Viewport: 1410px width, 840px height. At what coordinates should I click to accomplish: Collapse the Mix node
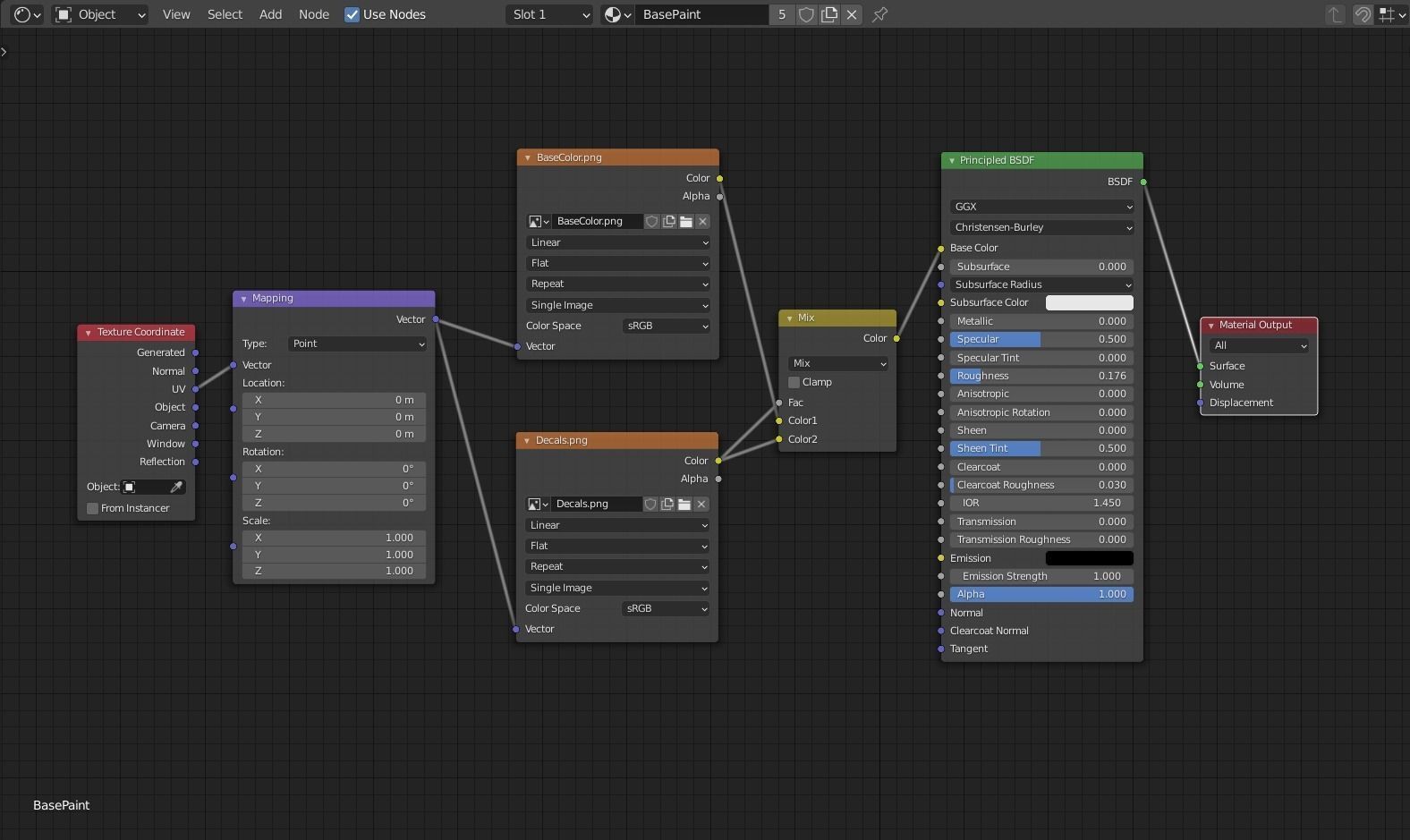click(x=789, y=318)
